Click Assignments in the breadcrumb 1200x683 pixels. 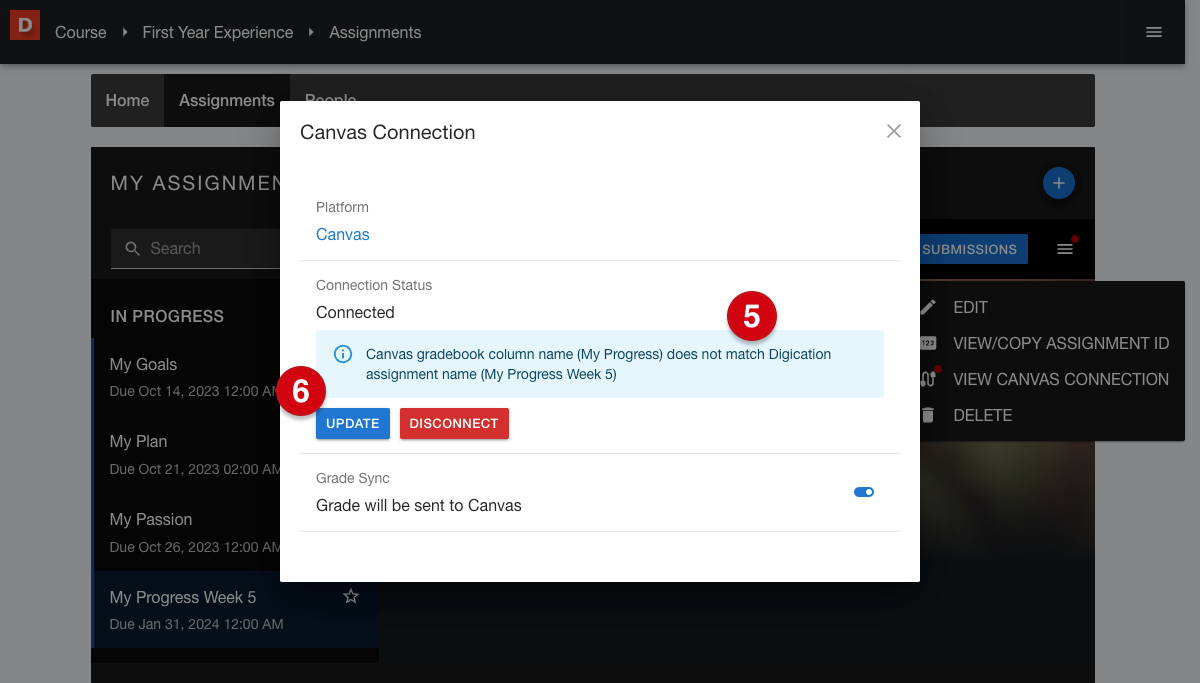(375, 32)
